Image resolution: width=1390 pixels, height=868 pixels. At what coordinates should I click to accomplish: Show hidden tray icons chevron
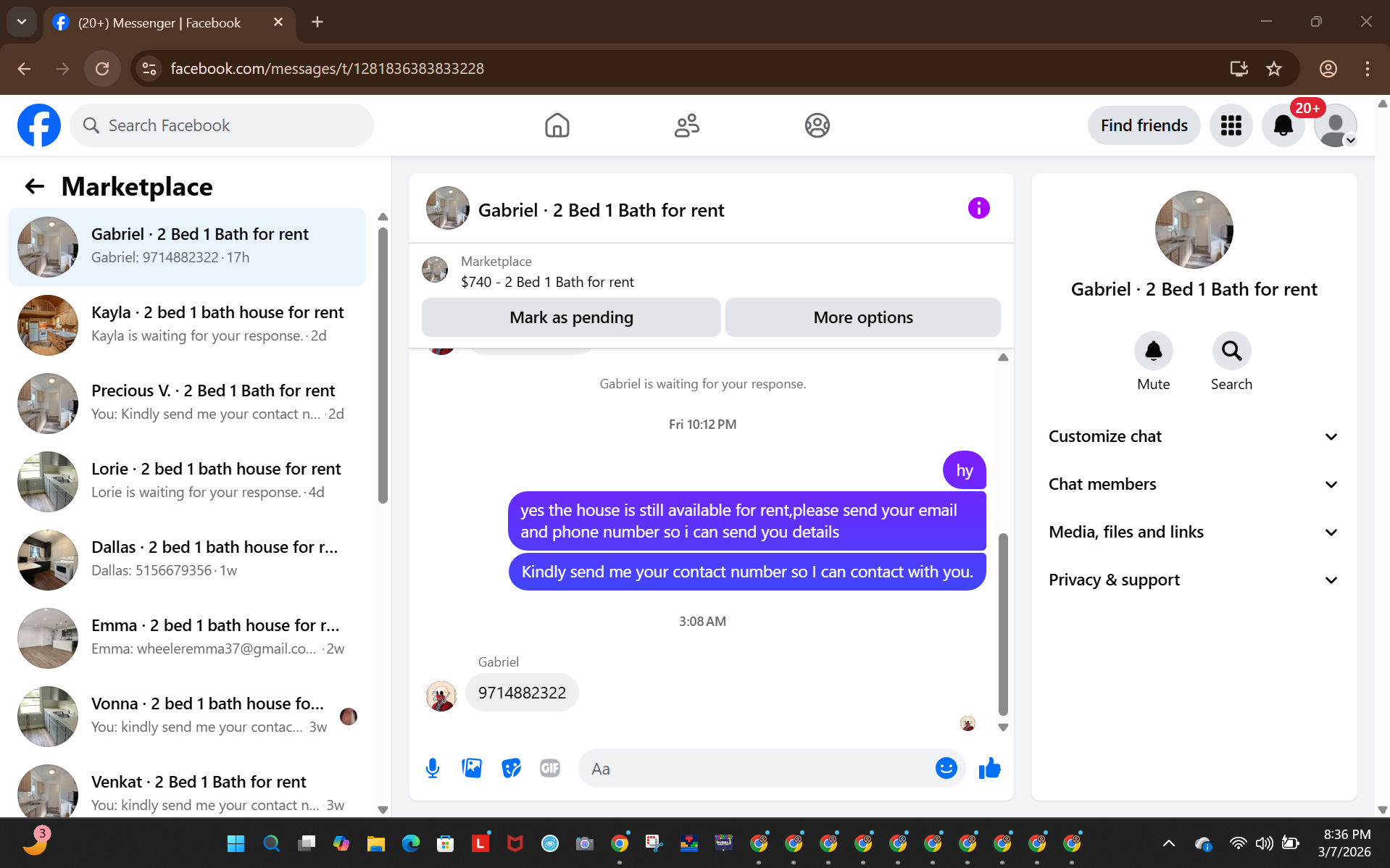point(1168,843)
